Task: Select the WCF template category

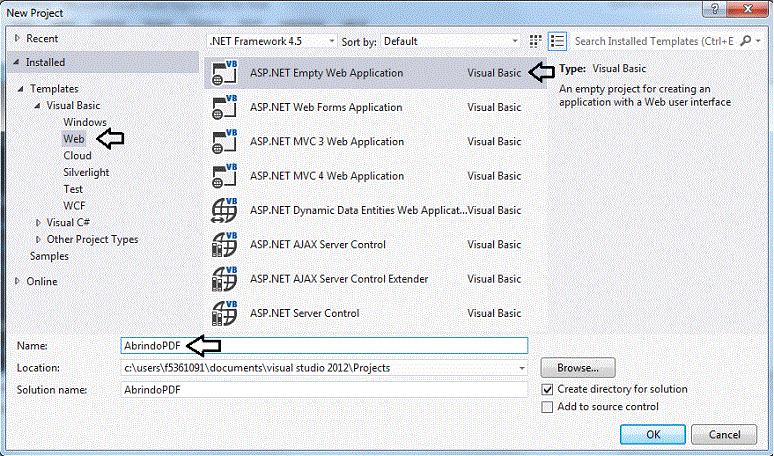Action: pos(75,206)
